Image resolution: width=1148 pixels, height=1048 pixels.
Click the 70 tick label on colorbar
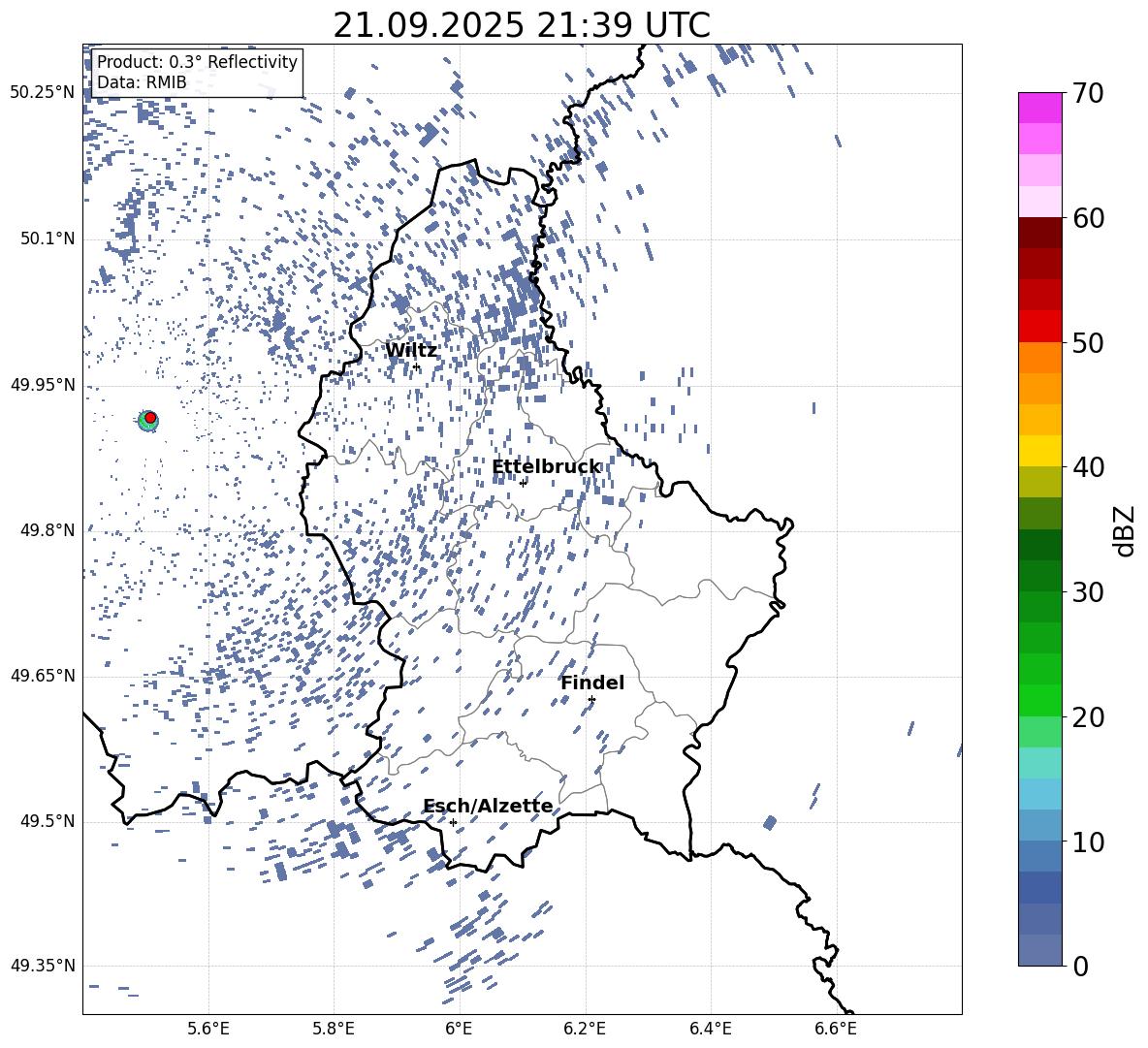pyautogui.click(x=1087, y=93)
